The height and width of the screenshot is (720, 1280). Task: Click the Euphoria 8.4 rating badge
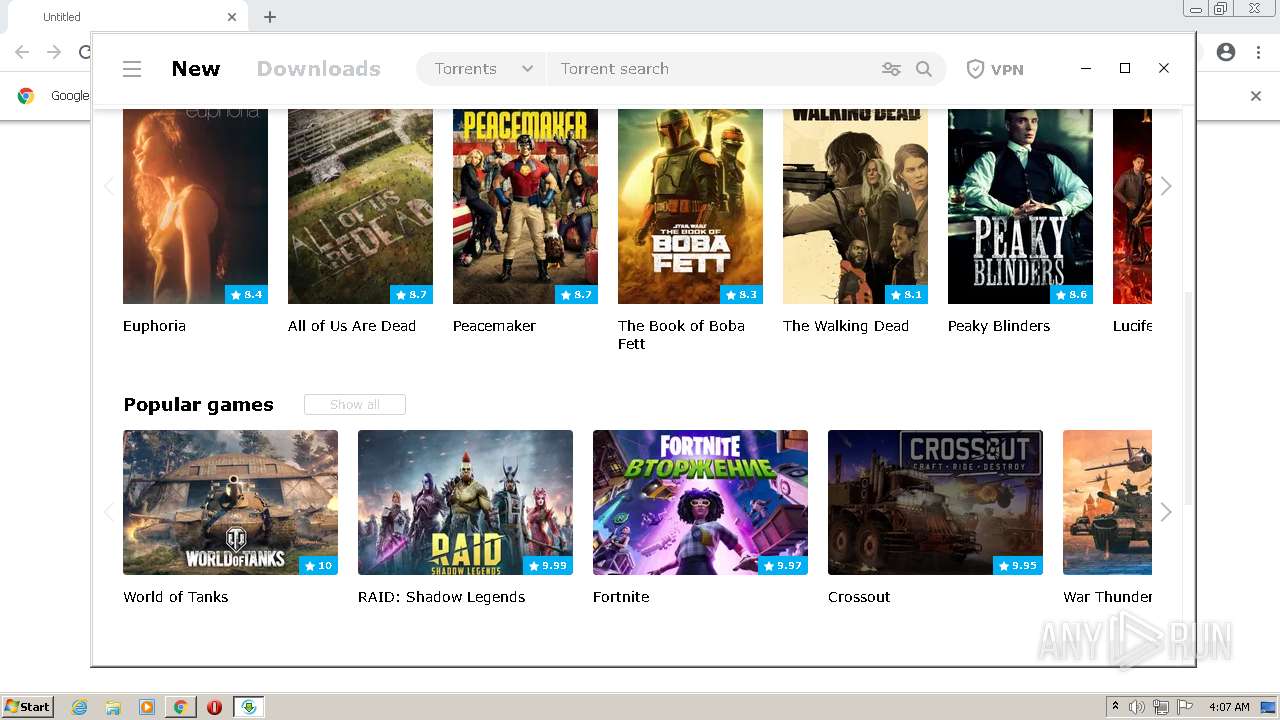[x=246, y=295]
